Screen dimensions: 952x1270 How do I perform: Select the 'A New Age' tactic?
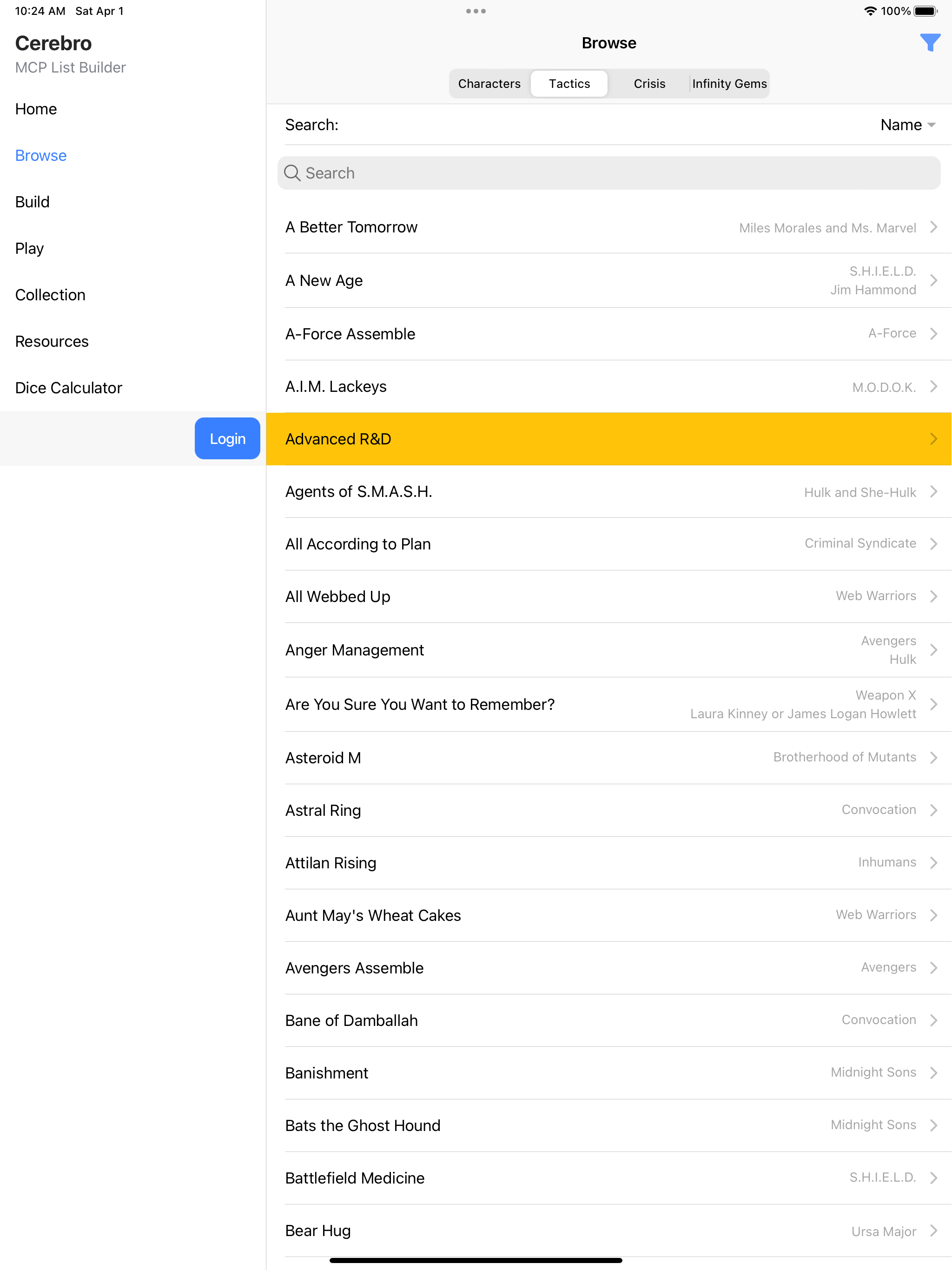coord(608,280)
